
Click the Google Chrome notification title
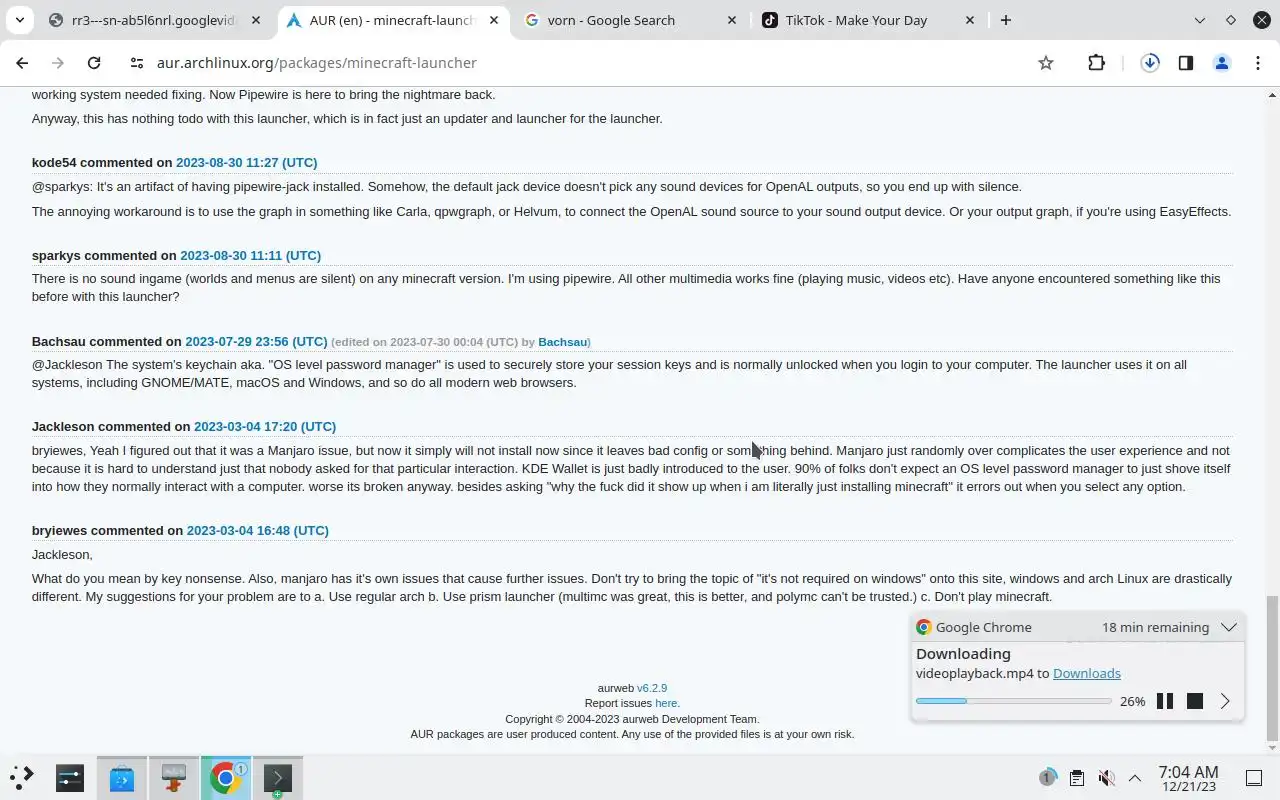point(983,627)
